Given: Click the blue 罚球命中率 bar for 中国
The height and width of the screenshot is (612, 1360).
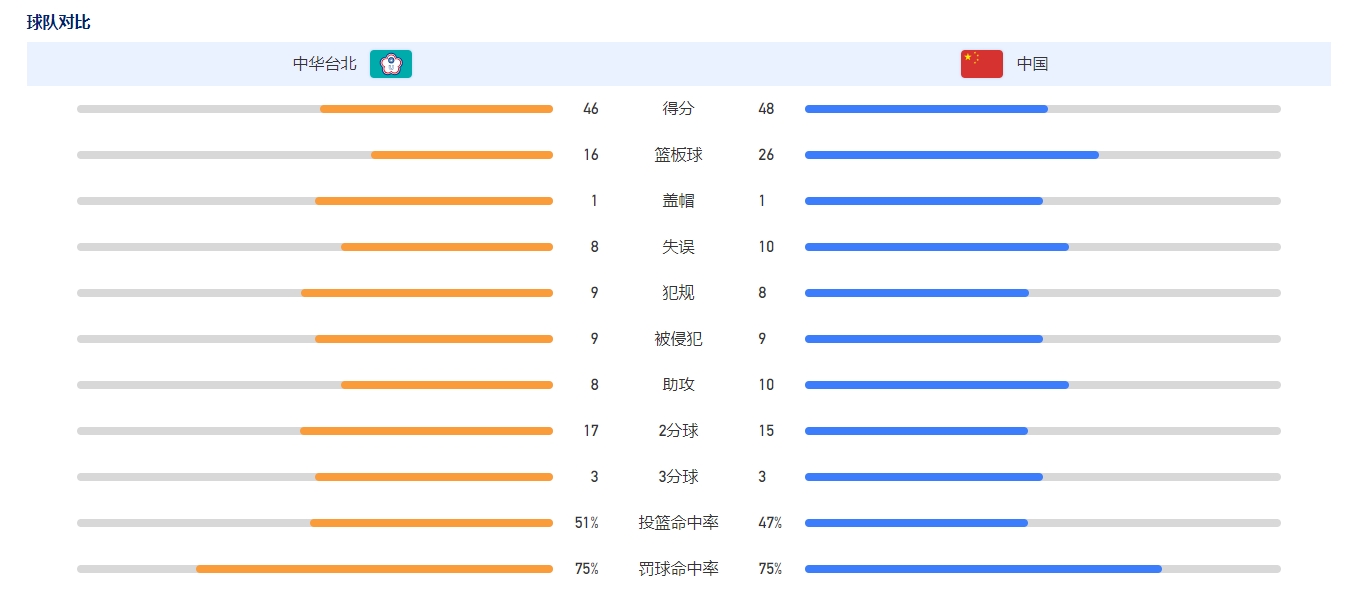Looking at the screenshot, I should 983,569.
